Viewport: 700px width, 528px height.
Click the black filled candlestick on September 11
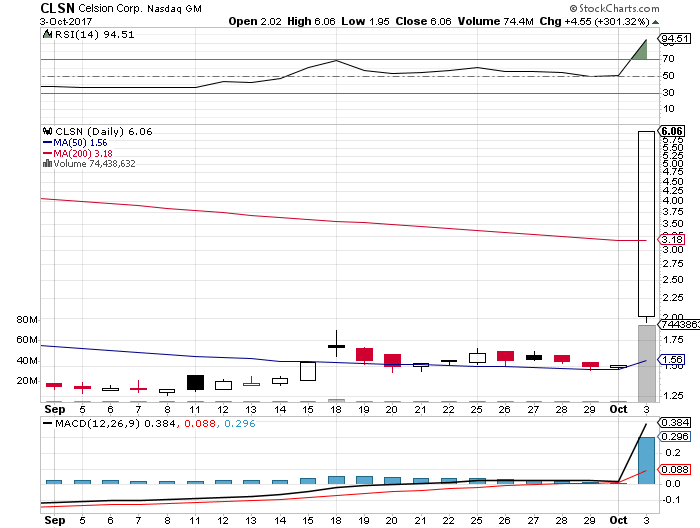click(x=195, y=382)
